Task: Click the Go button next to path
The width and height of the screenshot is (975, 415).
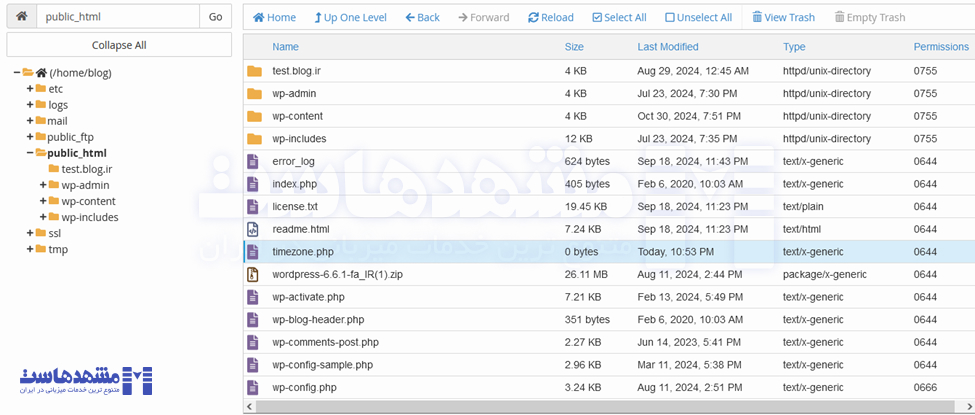Action: 216,17
